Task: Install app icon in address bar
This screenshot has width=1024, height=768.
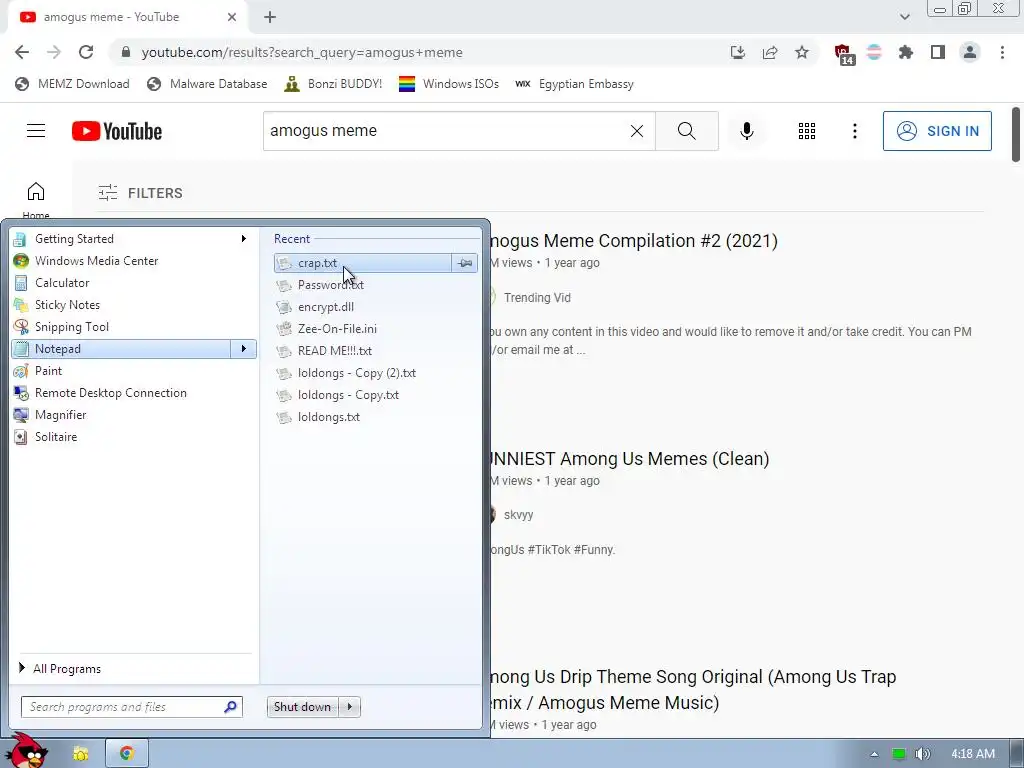Action: click(738, 52)
